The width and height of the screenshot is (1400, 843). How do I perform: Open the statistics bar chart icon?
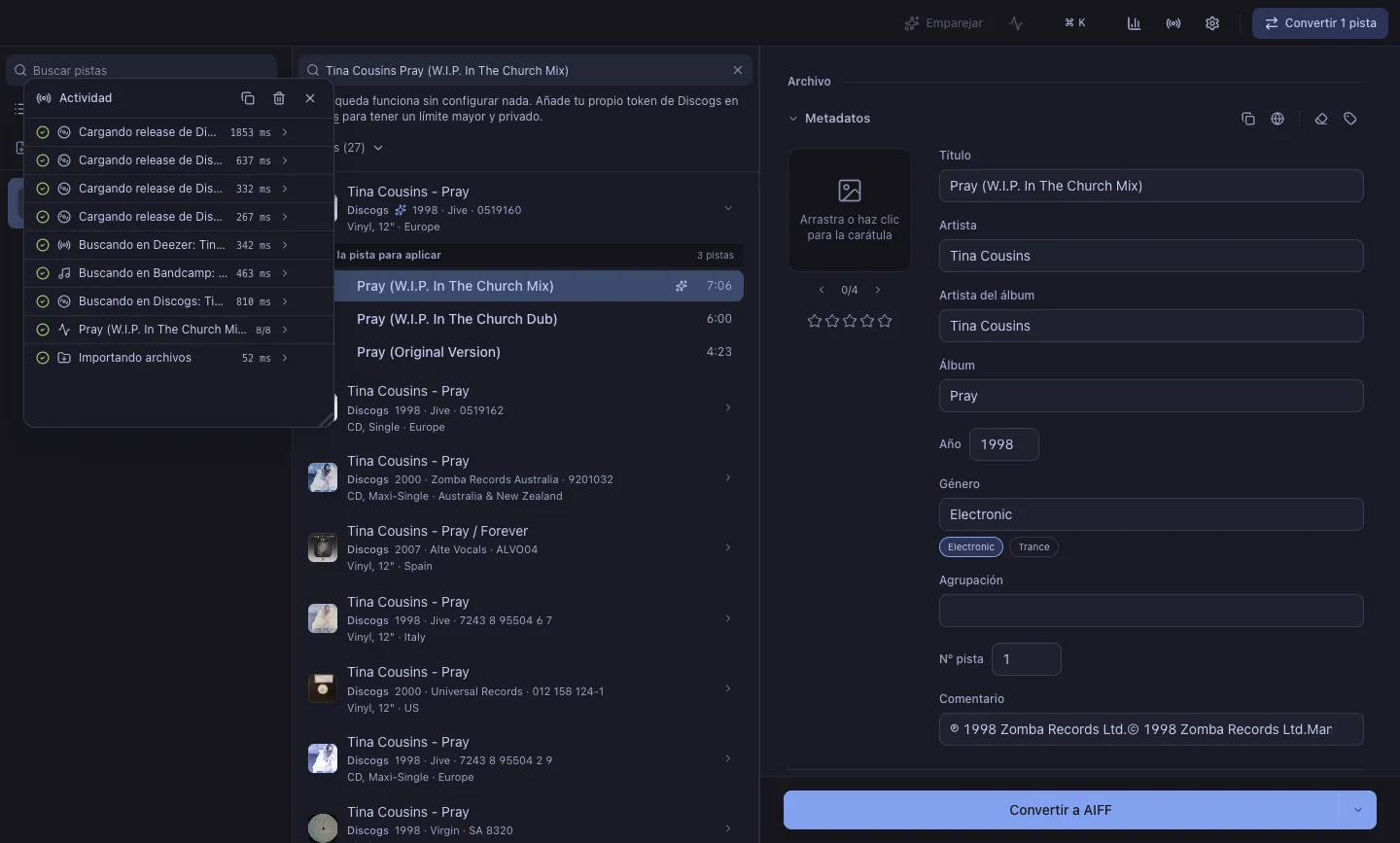[1134, 23]
